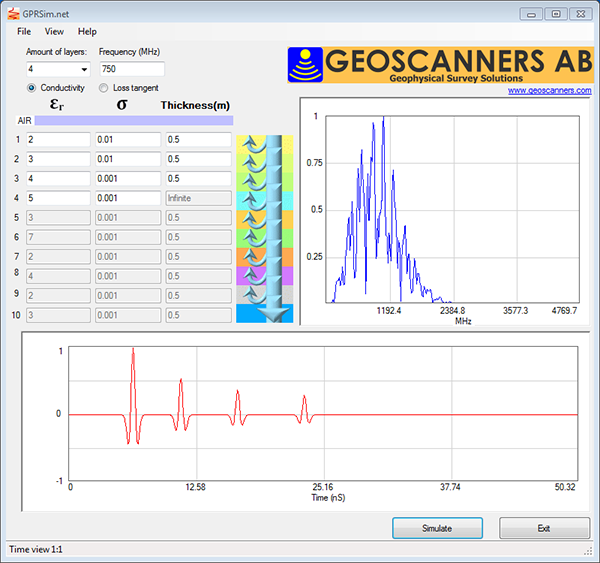600x563 pixels.
Task: Click the yellow layer 1 reflection arrow icon
Action: (x=254, y=145)
